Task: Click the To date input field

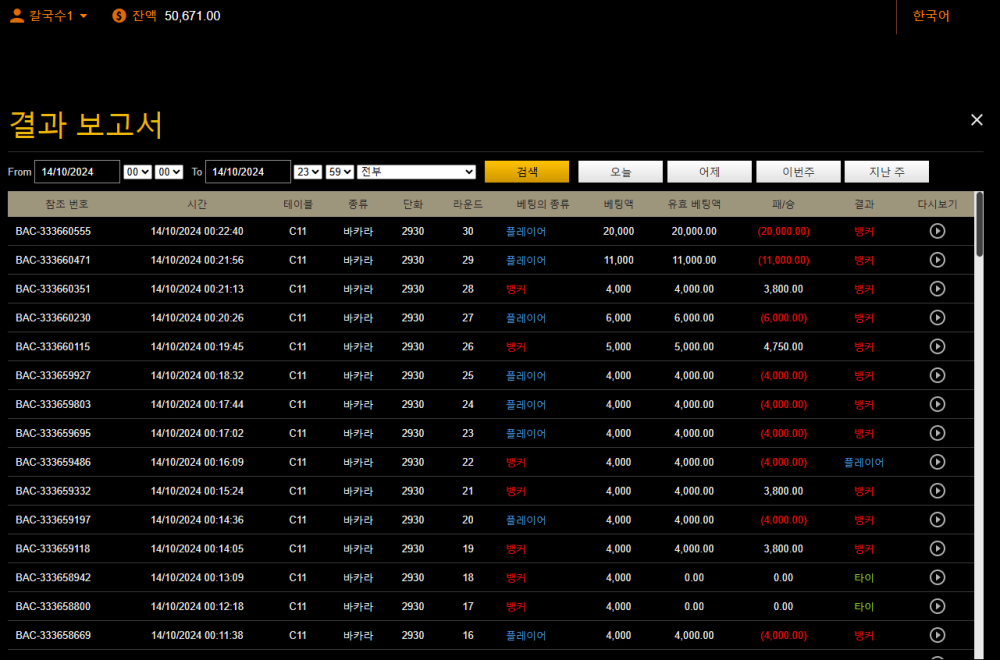Action: click(x=248, y=172)
